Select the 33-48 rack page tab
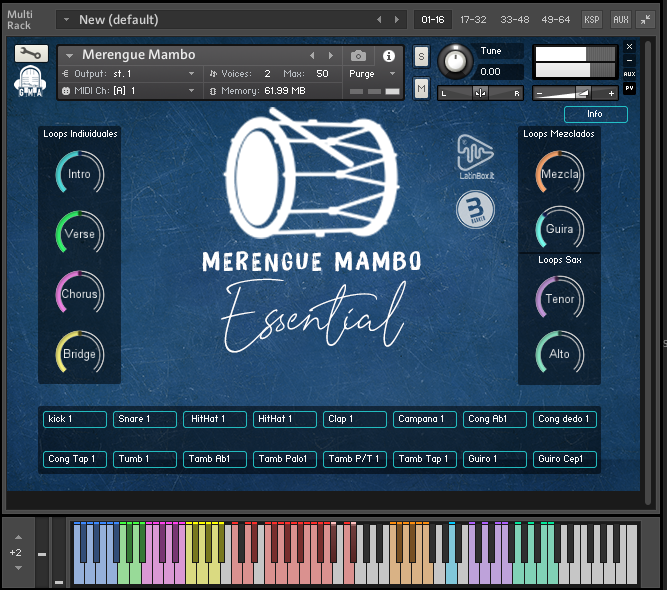Image resolution: width=667 pixels, height=590 pixels. [514, 20]
